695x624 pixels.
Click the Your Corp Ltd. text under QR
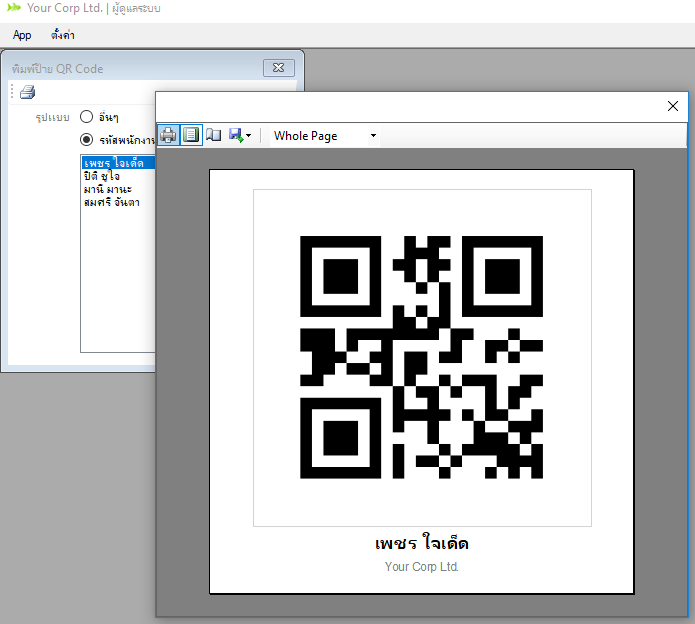422,567
